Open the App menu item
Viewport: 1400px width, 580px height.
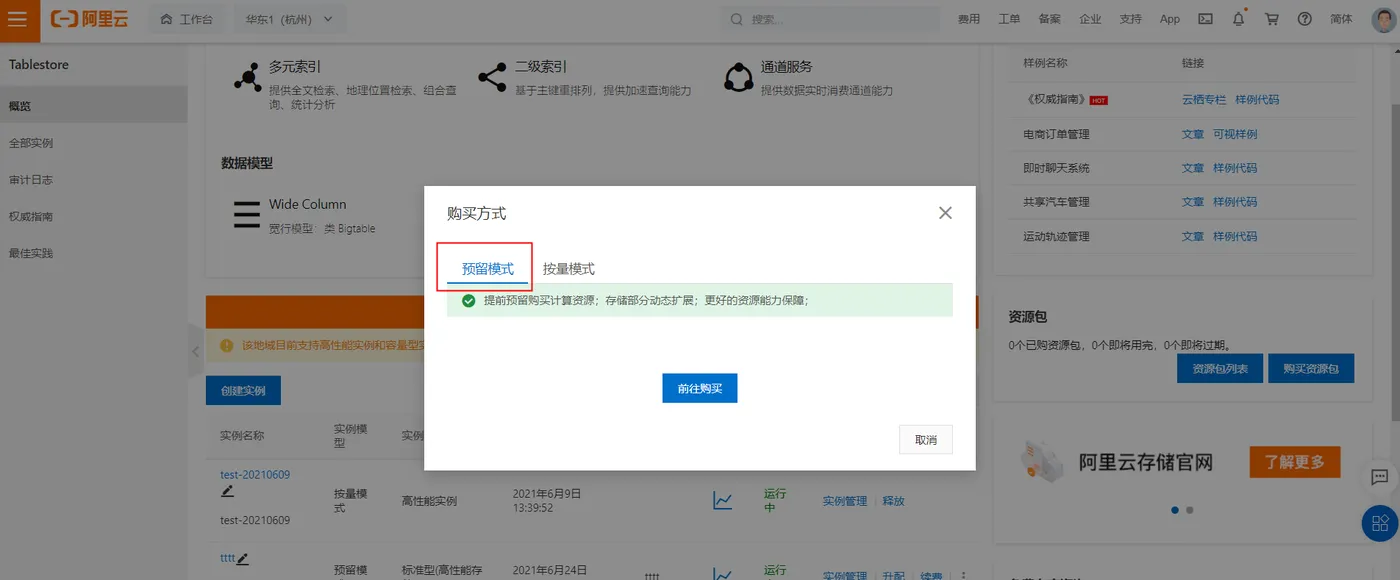pos(1170,19)
